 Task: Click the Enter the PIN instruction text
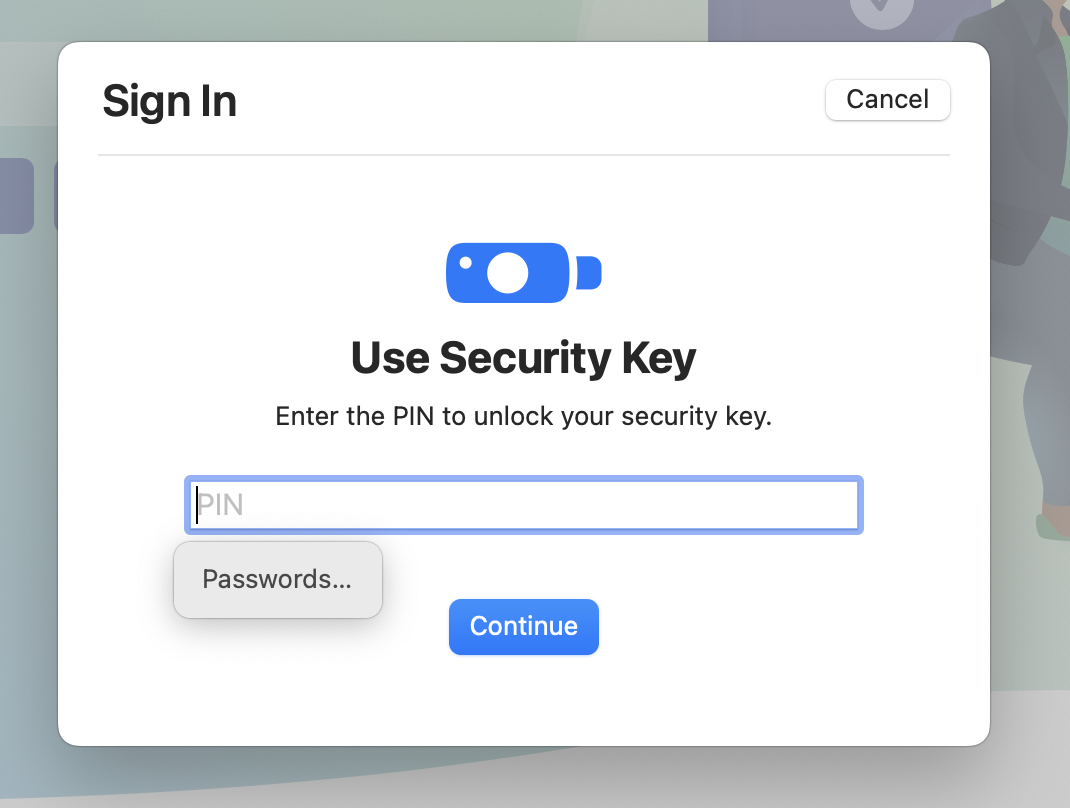click(523, 417)
